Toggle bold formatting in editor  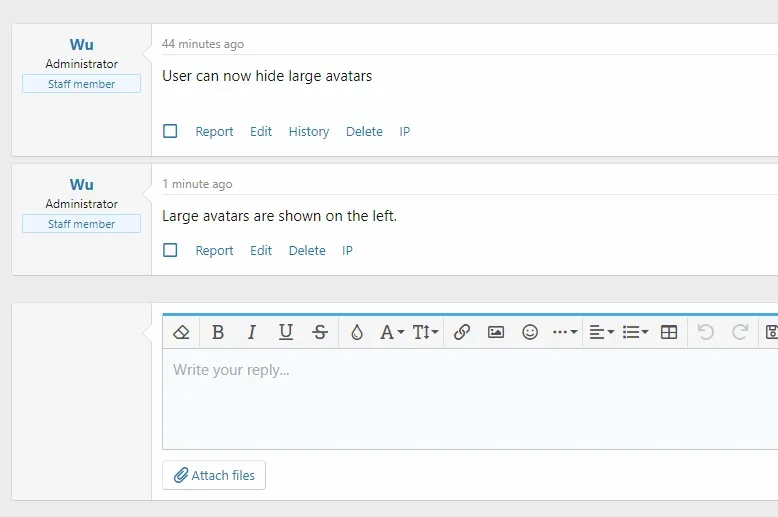tap(218, 332)
